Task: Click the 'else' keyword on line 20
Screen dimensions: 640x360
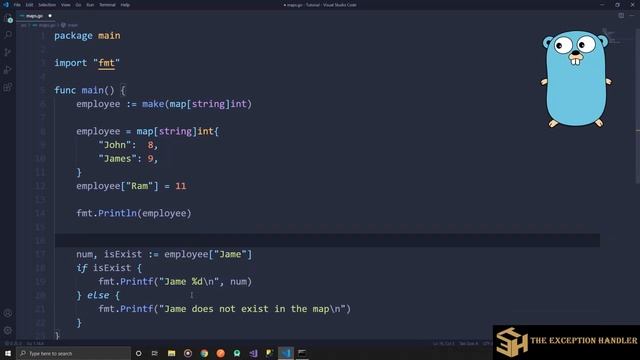Action: [98, 296]
